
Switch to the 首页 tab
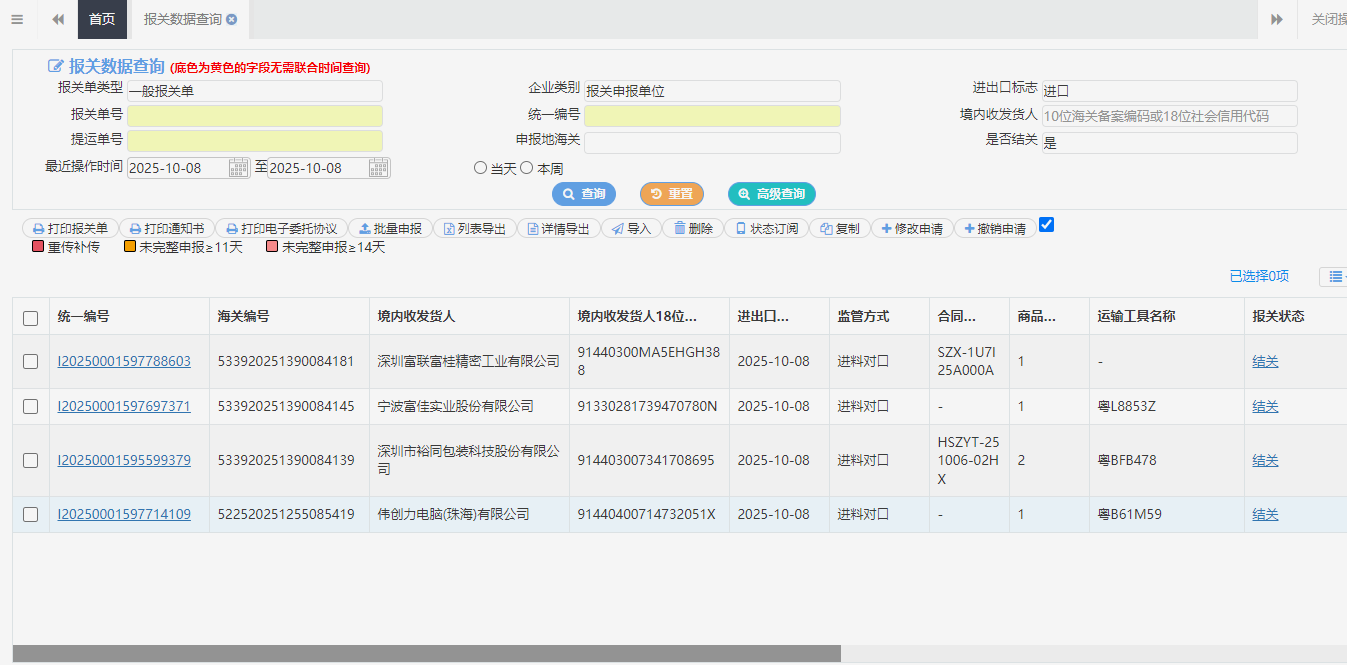coord(102,19)
